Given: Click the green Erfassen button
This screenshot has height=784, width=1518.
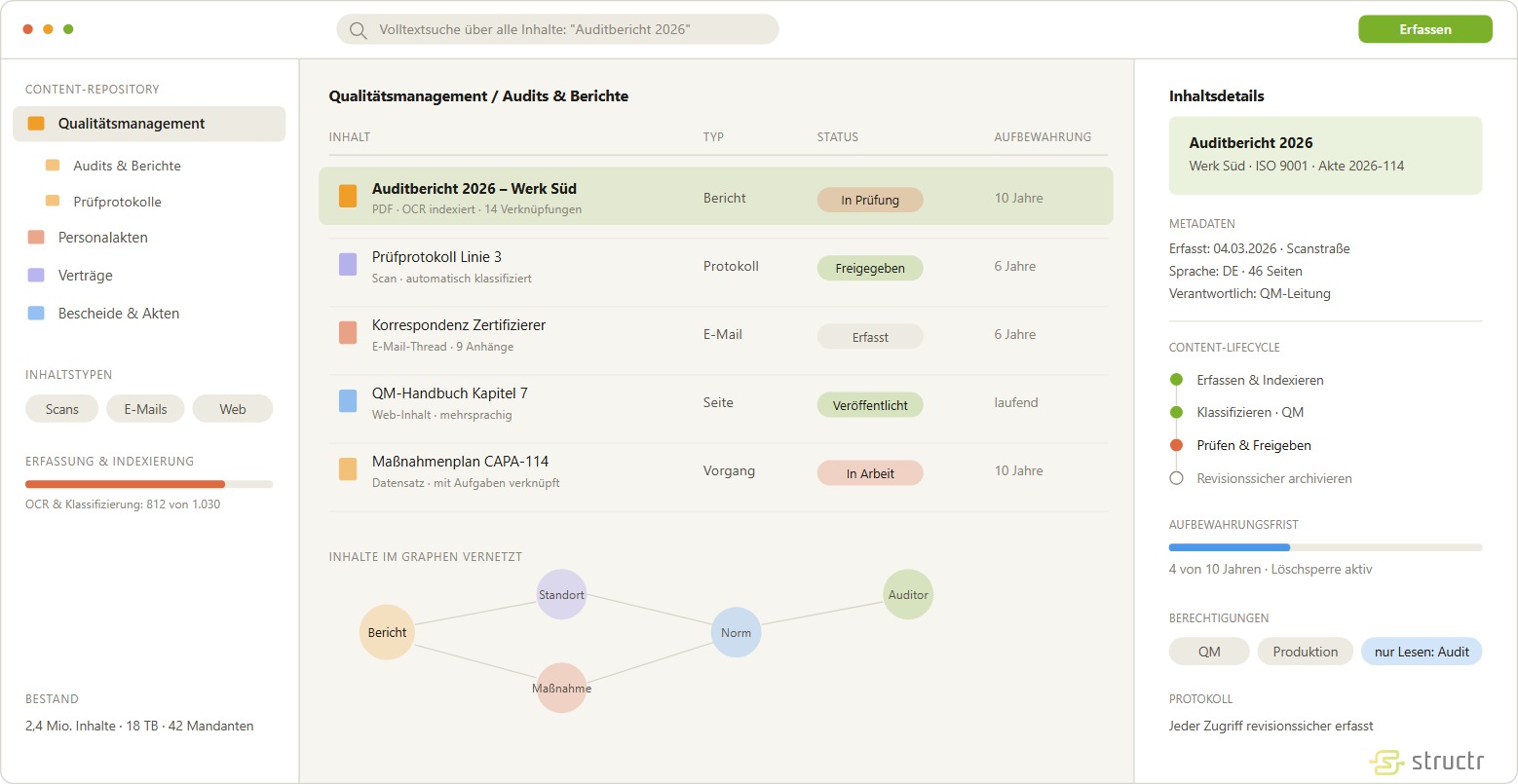Looking at the screenshot, I should [x=1425, y=29].
